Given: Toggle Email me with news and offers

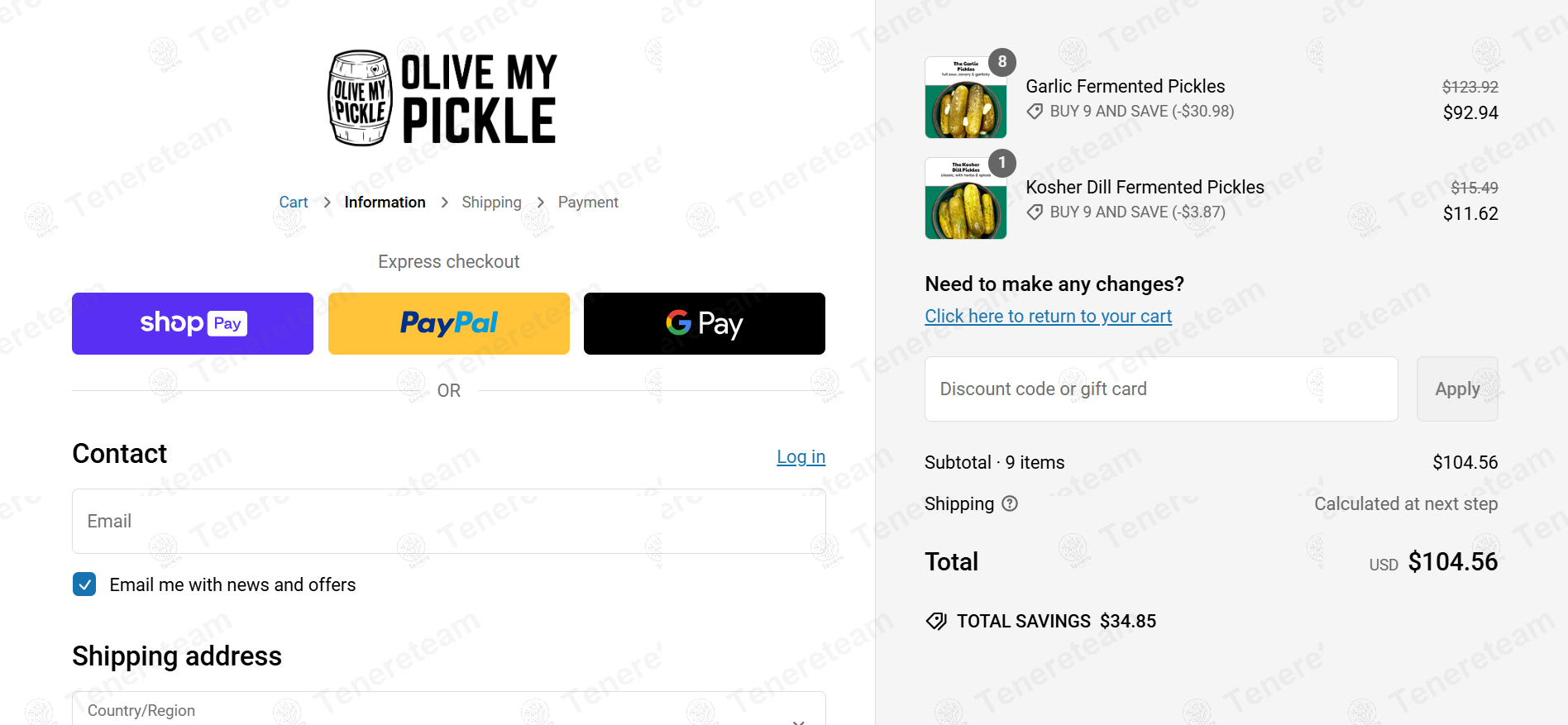Looking at the screenshot, I should (x=84, y=584).
